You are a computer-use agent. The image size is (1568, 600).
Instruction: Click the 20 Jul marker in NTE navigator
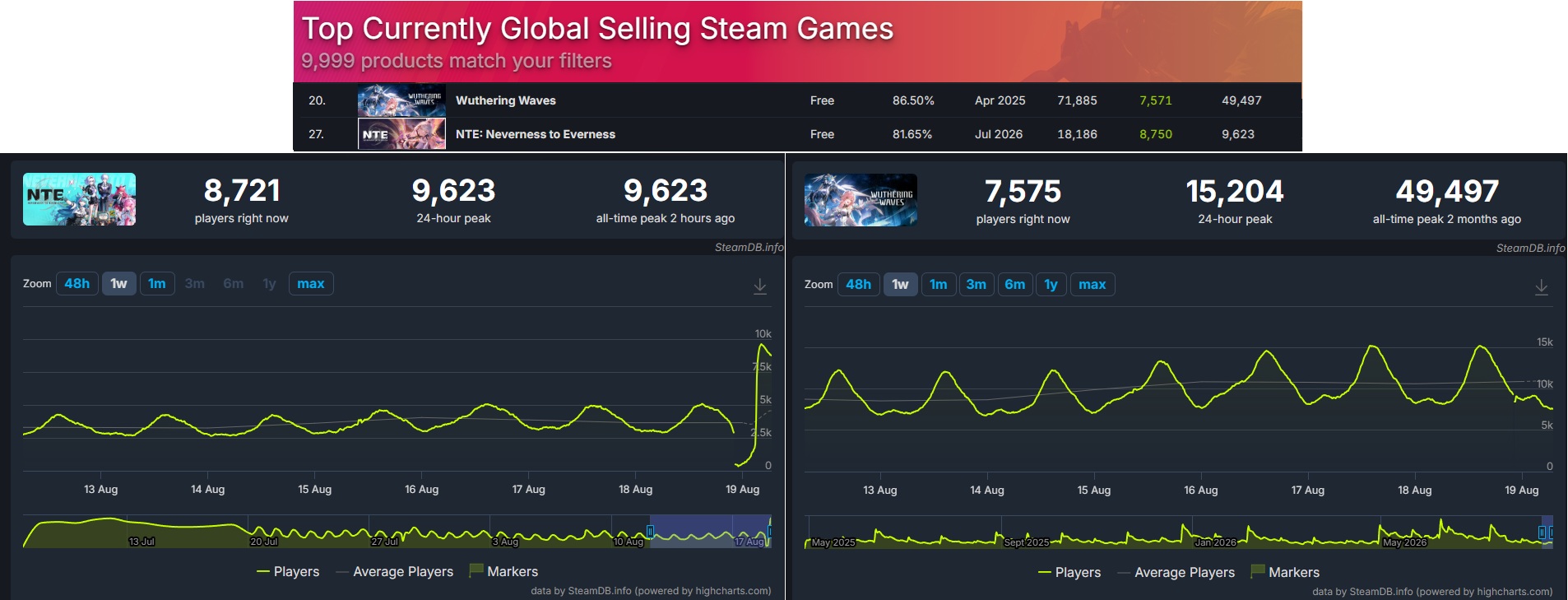[264, 542]
